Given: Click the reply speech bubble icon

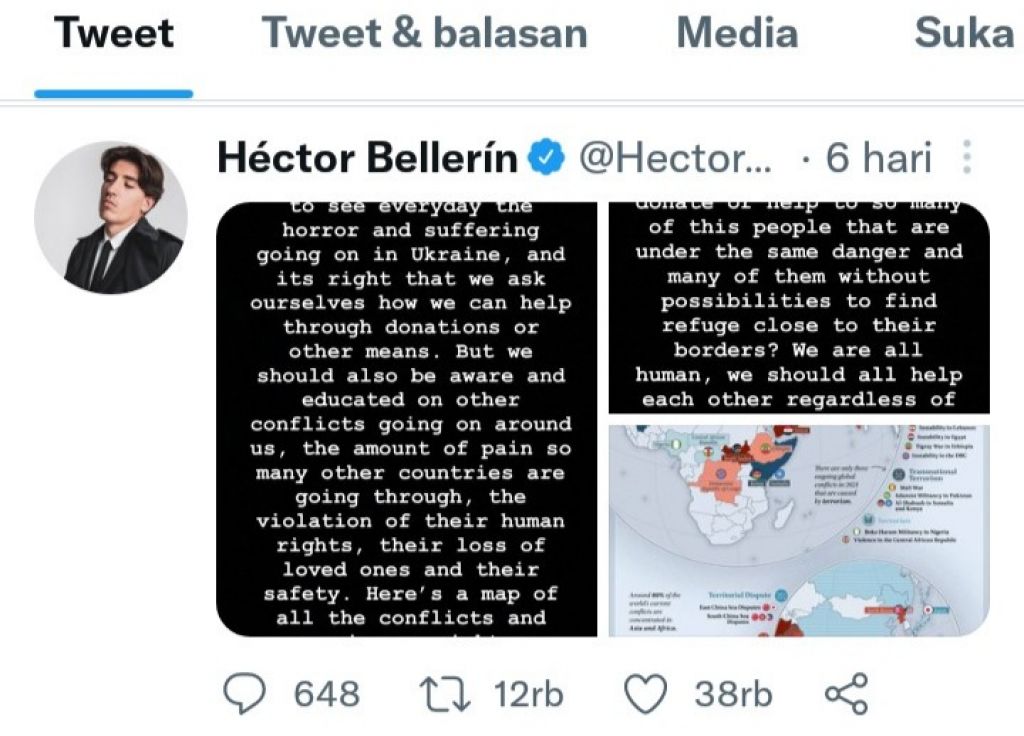Looking at the screenshot, I should coord(243,694).
